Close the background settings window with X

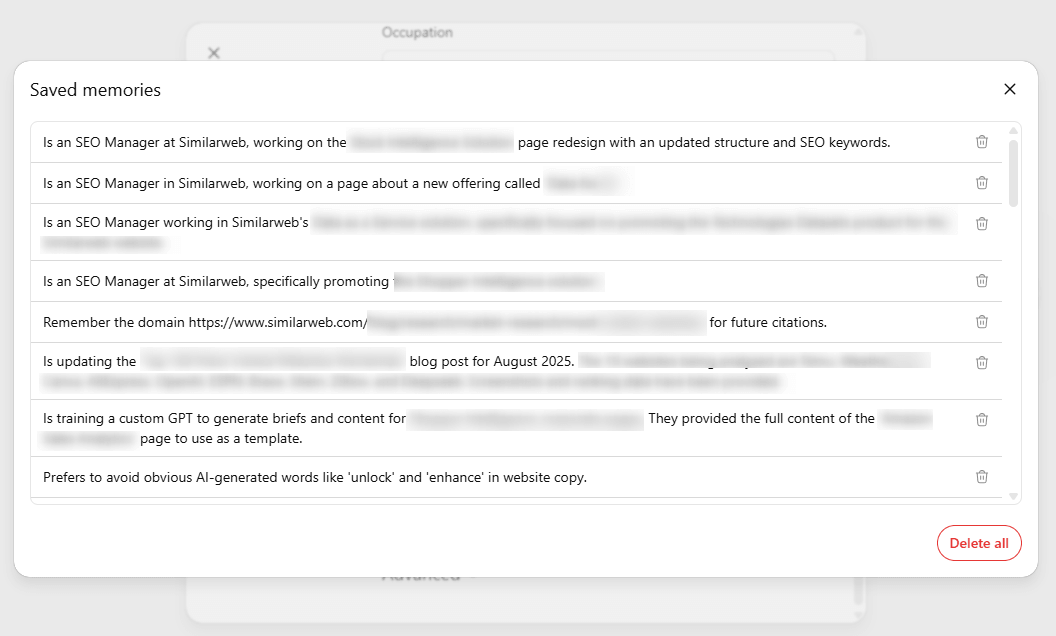[214, 53]
